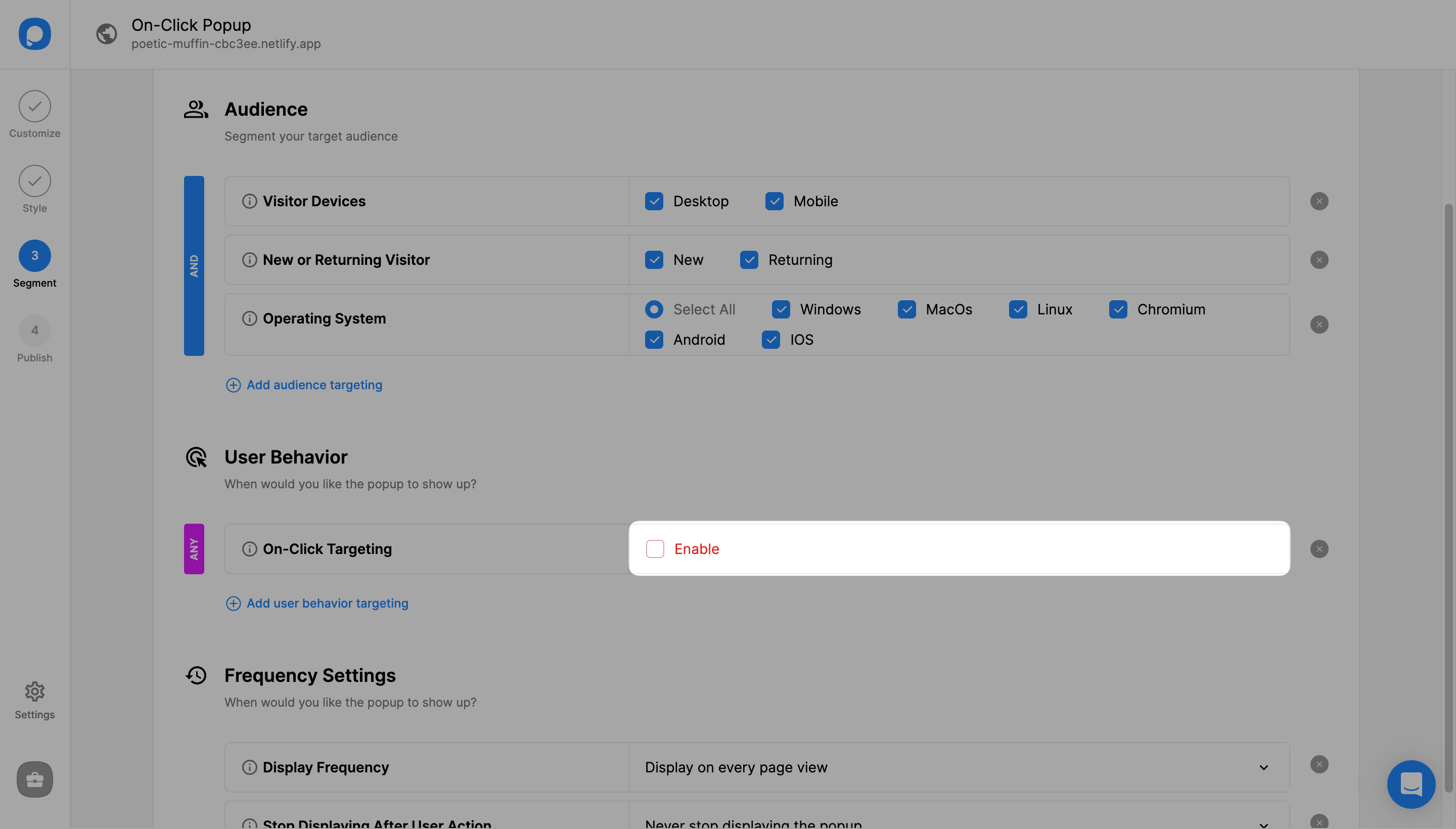Enable the On-Click Targeting checkbox

(x=655, y=549)
